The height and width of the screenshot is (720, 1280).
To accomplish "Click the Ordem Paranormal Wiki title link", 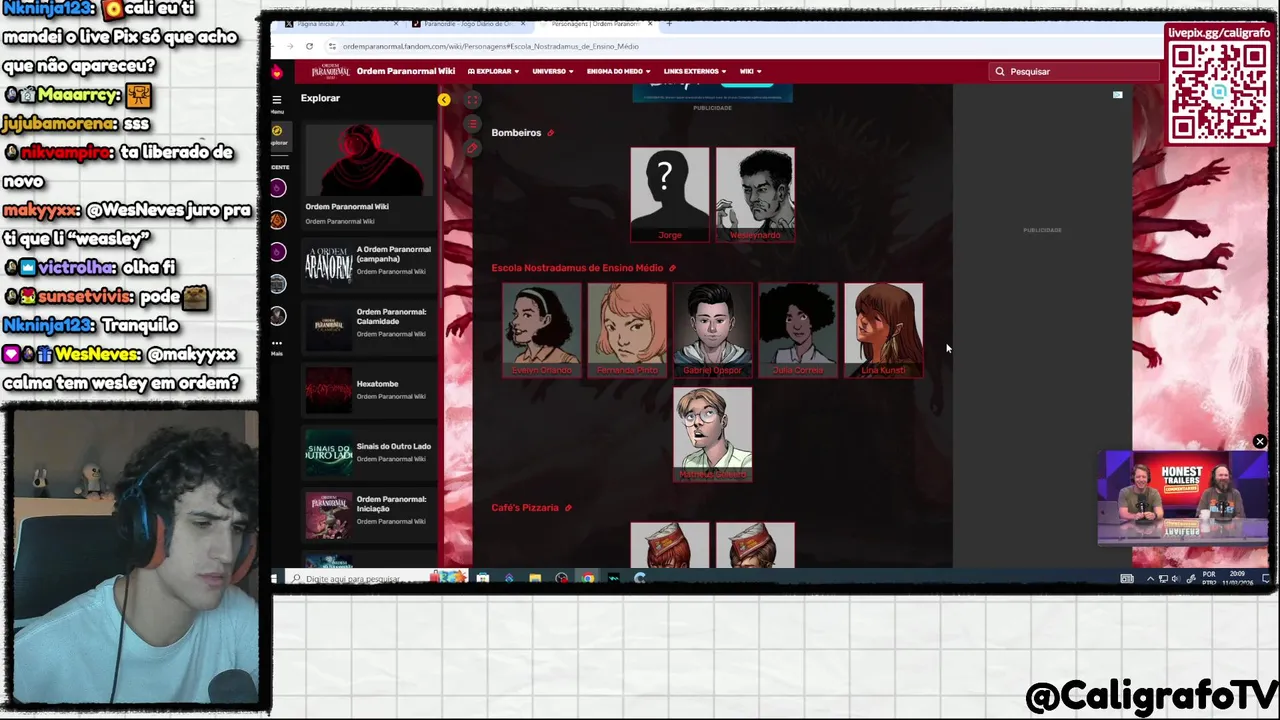I will coord(406,72).
